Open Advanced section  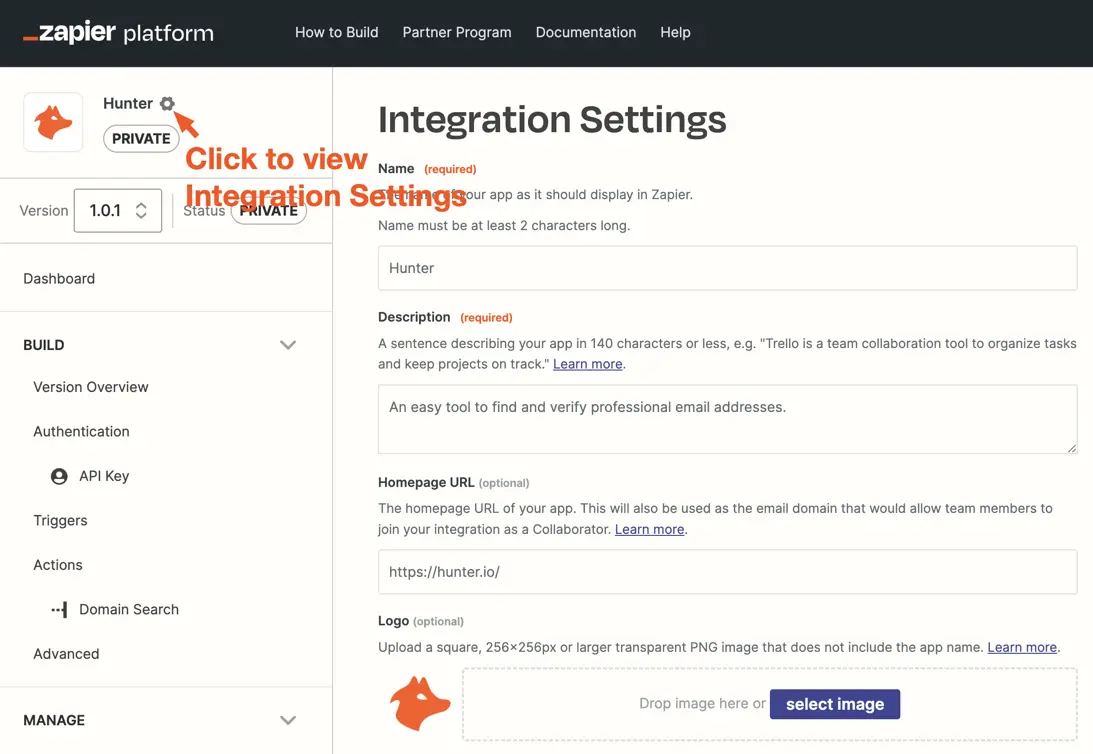(66, 654)
